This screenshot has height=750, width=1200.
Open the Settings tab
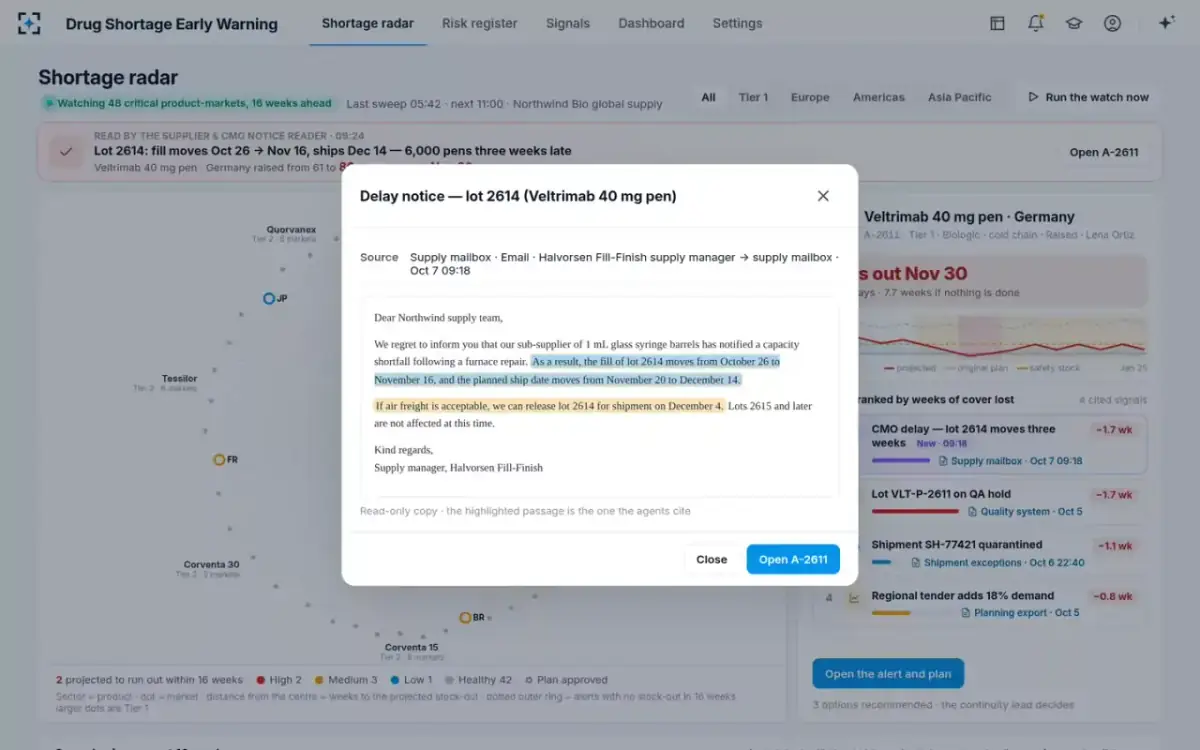coord(737,23)
